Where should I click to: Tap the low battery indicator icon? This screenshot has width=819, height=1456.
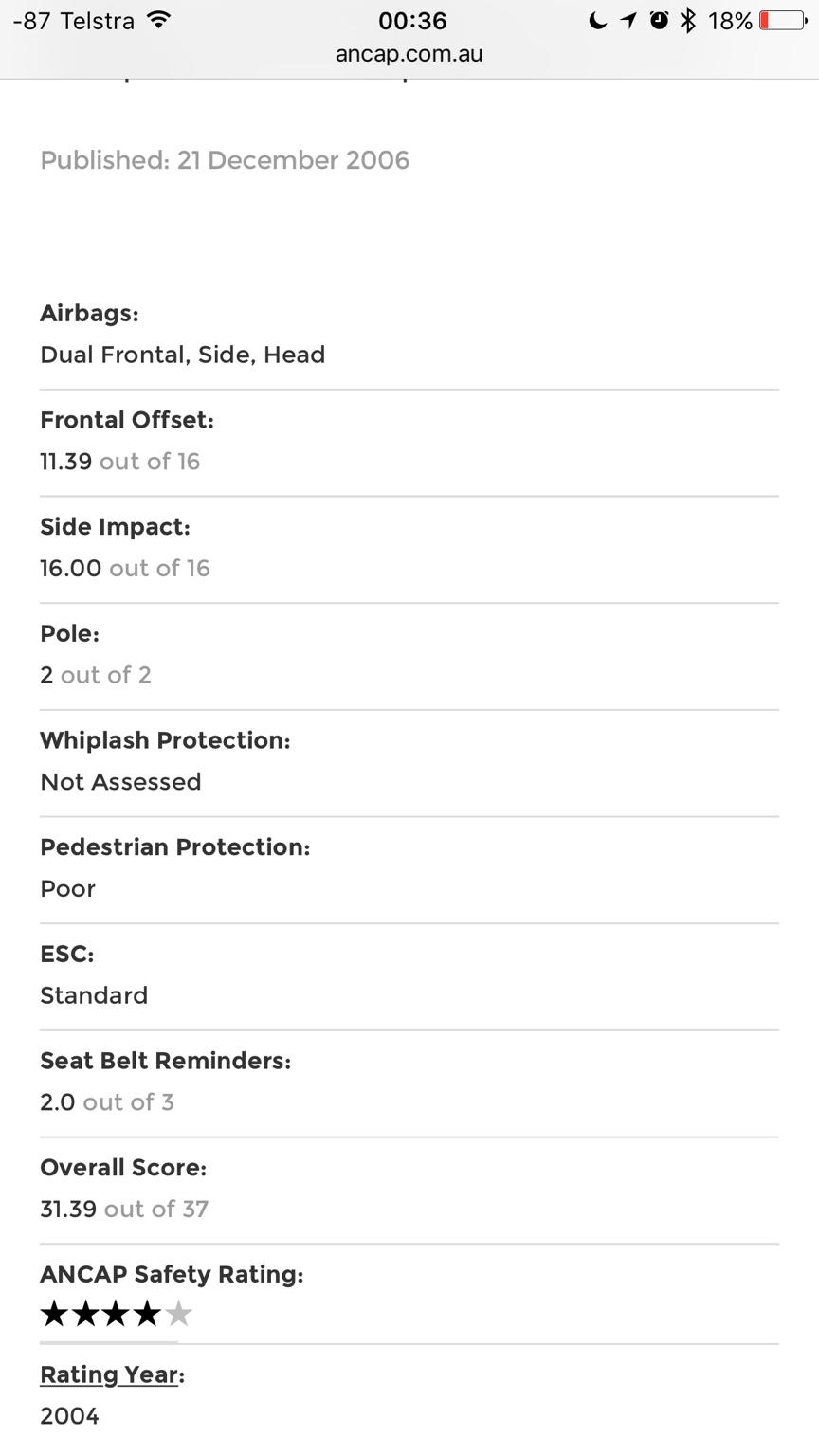[x=782, y=21]
